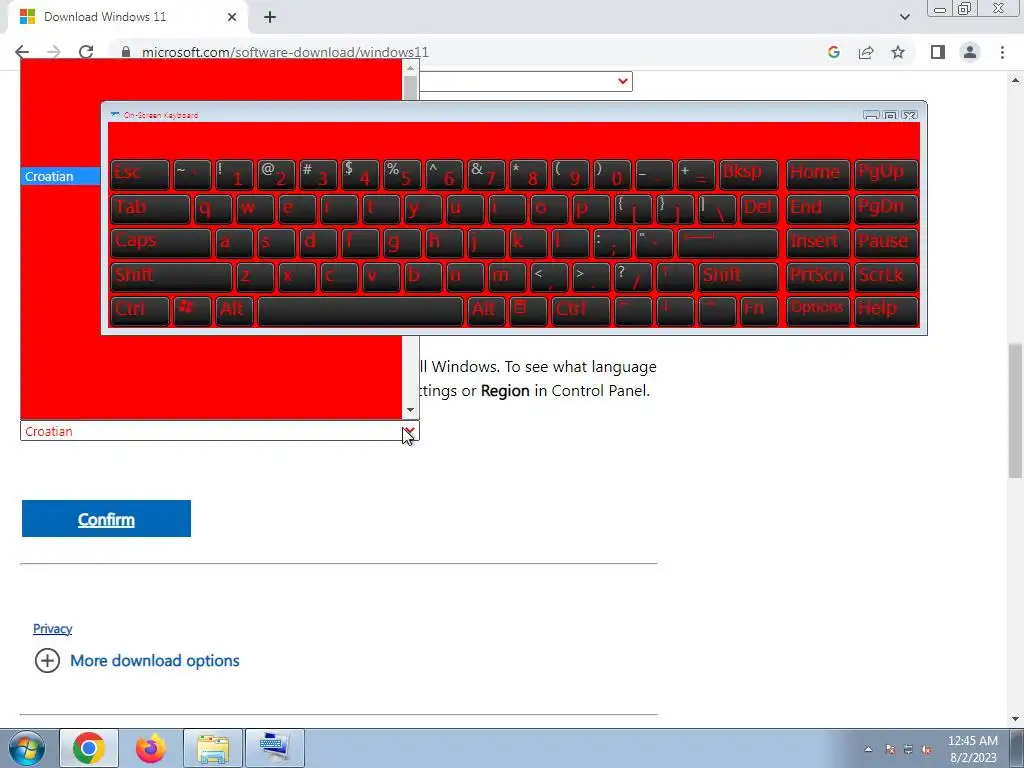Go back to the previous page

click(x=22, y=52)
